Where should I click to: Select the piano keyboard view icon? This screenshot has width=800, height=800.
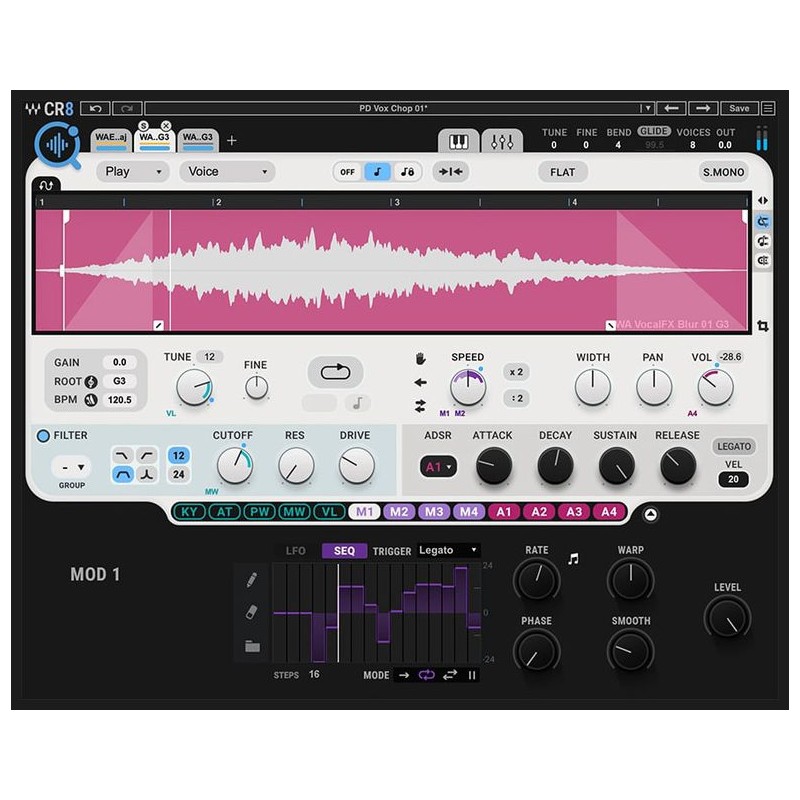point(457,141)
